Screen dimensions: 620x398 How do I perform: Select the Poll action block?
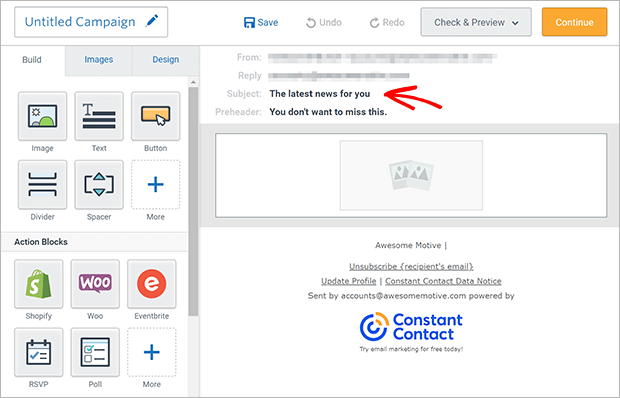click(x=95, y=352)
